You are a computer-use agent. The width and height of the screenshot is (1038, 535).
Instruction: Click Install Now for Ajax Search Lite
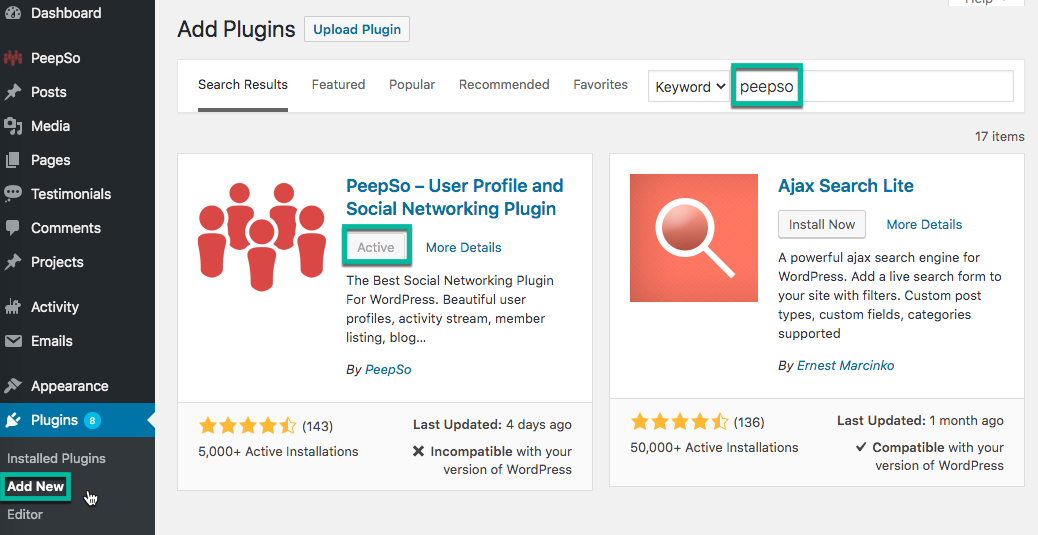822,224
